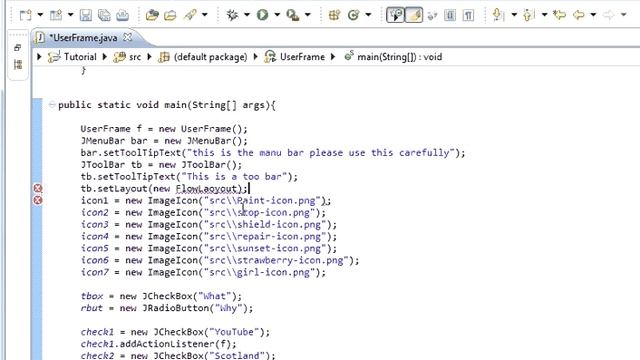Select Tutorial project in breadcrumb
The width and height of the screenshot is (640, 360).
[x=80, y=57]
